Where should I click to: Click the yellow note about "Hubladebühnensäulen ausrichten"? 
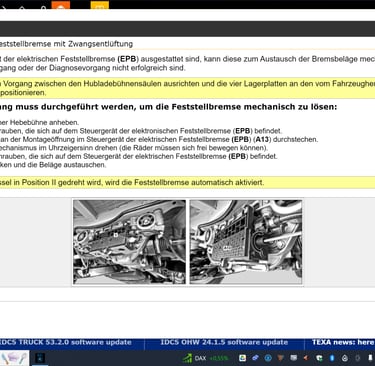[x=187, y=88]
